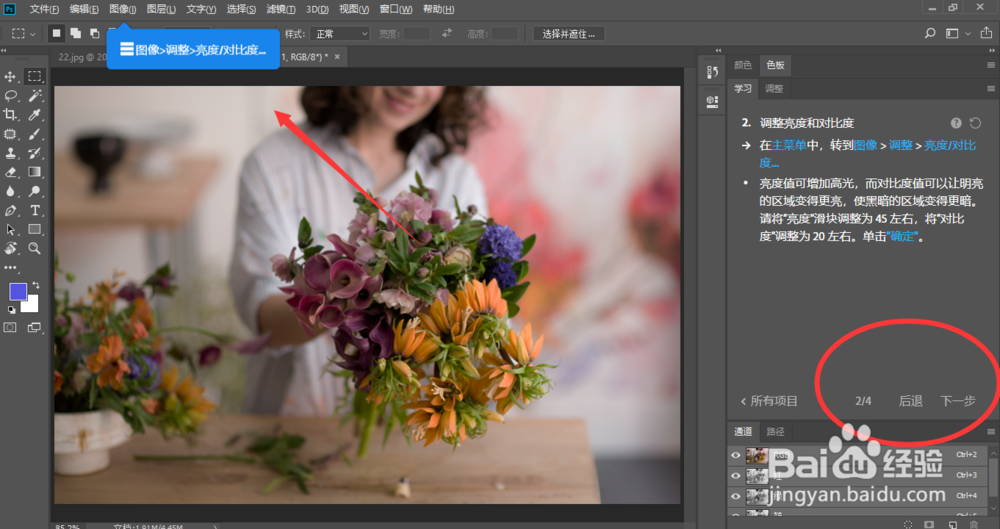Toggle visibility of Green channel
The height and width of the screenshot is (529, 1000).
click(735, 496)
